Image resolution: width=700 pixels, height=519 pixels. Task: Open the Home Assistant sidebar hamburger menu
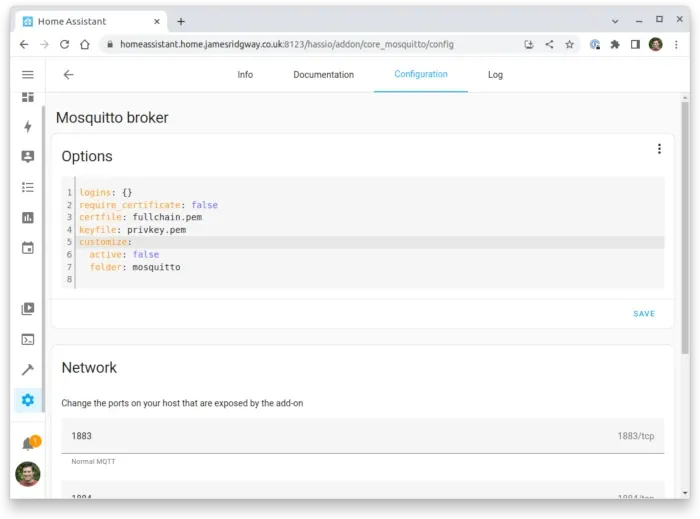pos(28,75)
